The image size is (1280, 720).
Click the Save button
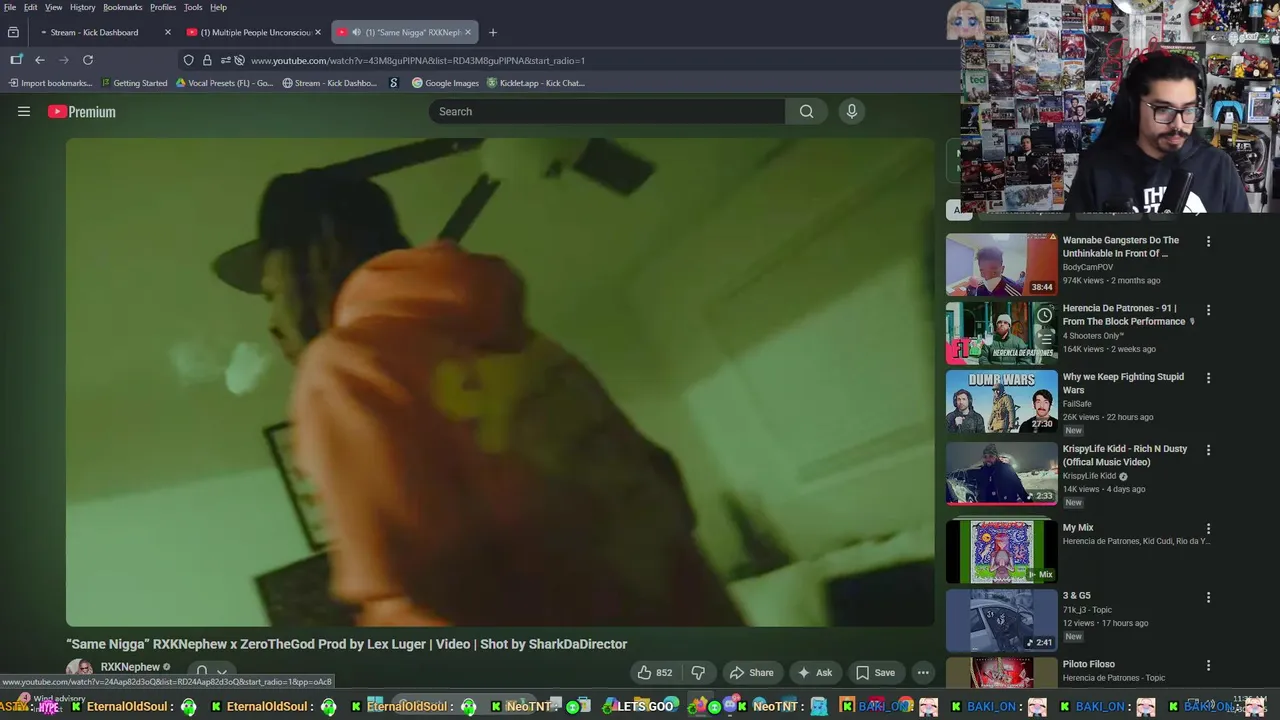click(875, 672)
